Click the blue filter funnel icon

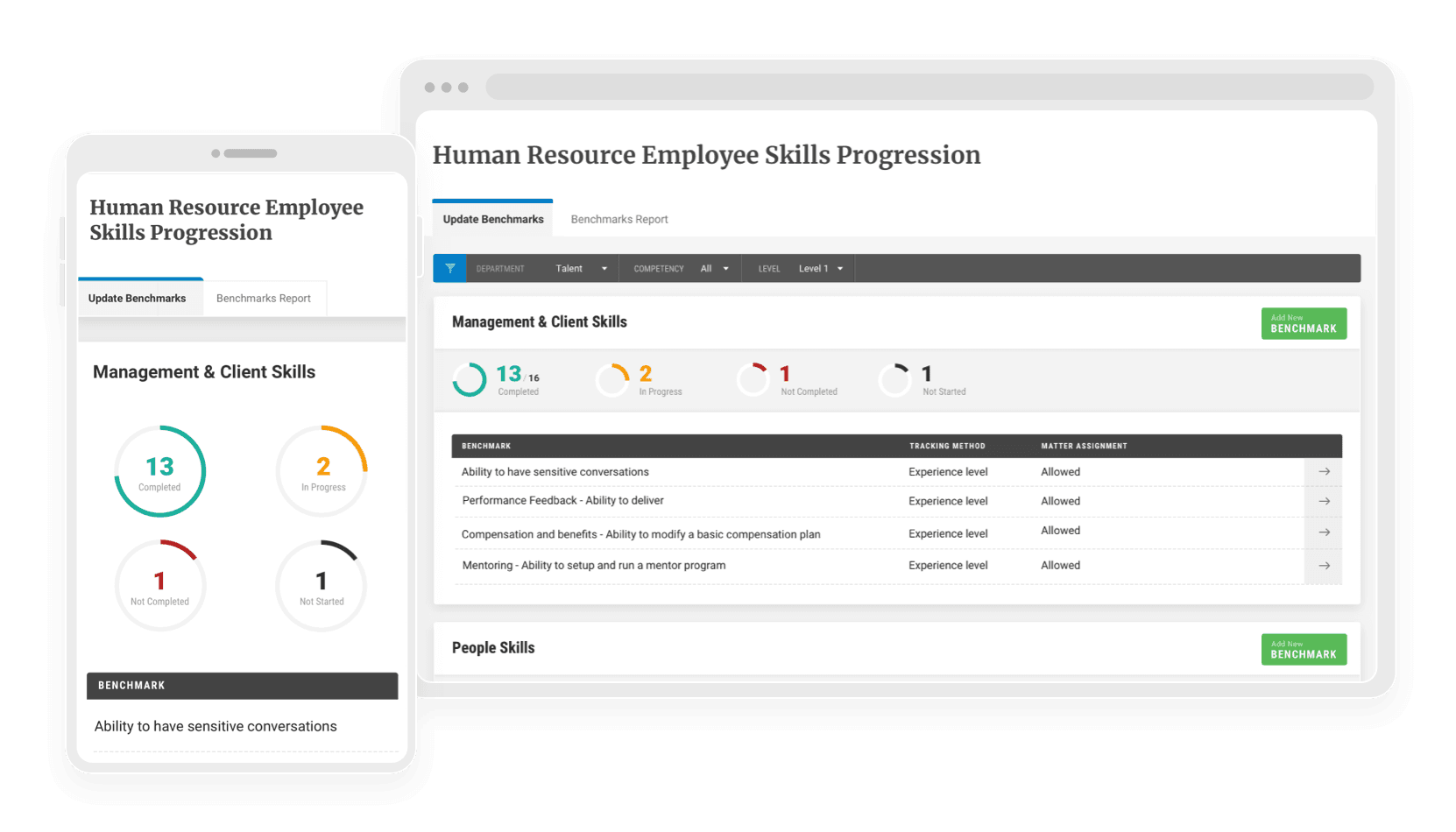[449, 269]
